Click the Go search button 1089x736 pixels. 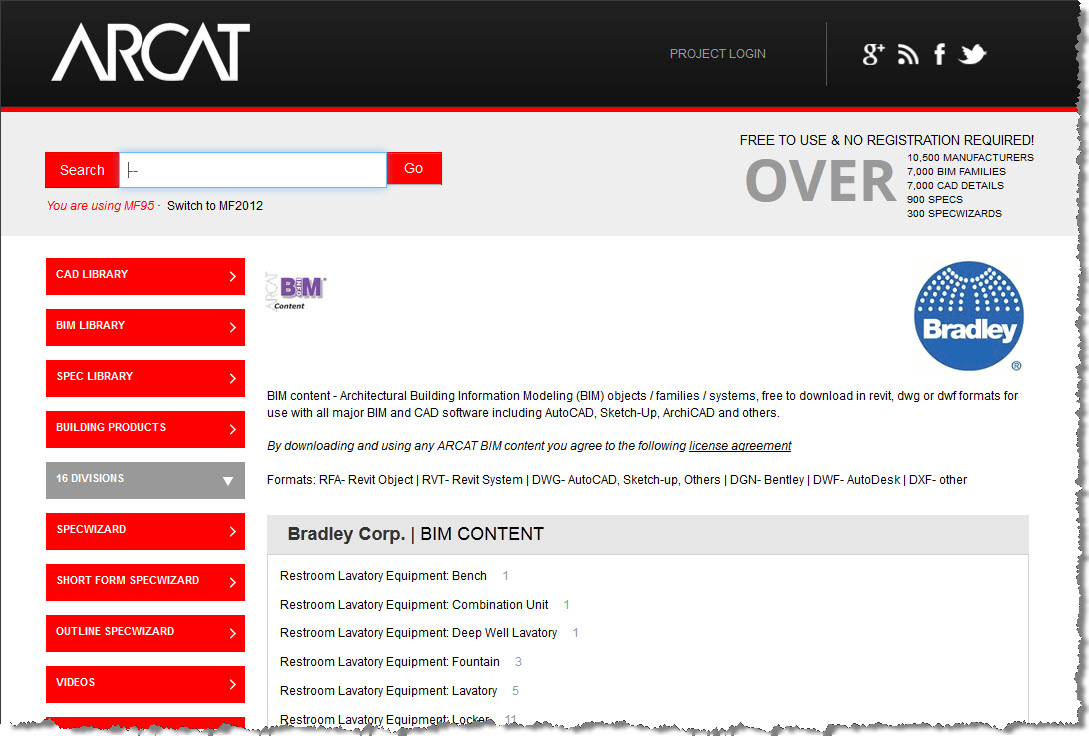tap(414, 169)
